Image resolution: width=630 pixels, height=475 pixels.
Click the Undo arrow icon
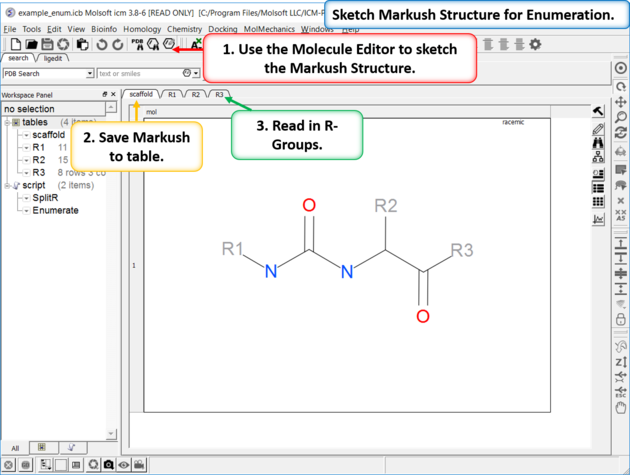coord(101,45)
